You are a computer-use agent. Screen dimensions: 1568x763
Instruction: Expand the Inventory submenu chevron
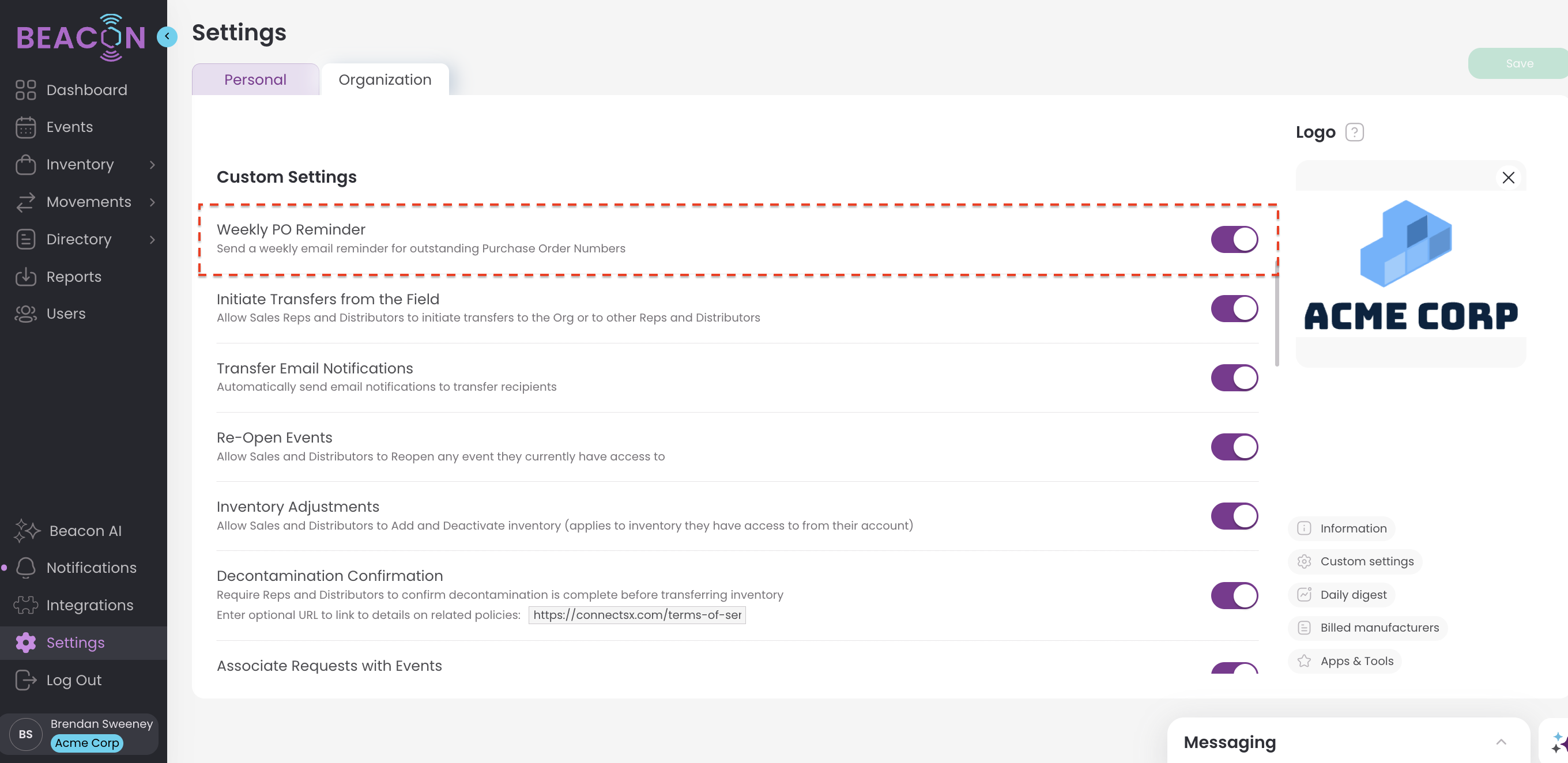[152, 165]
